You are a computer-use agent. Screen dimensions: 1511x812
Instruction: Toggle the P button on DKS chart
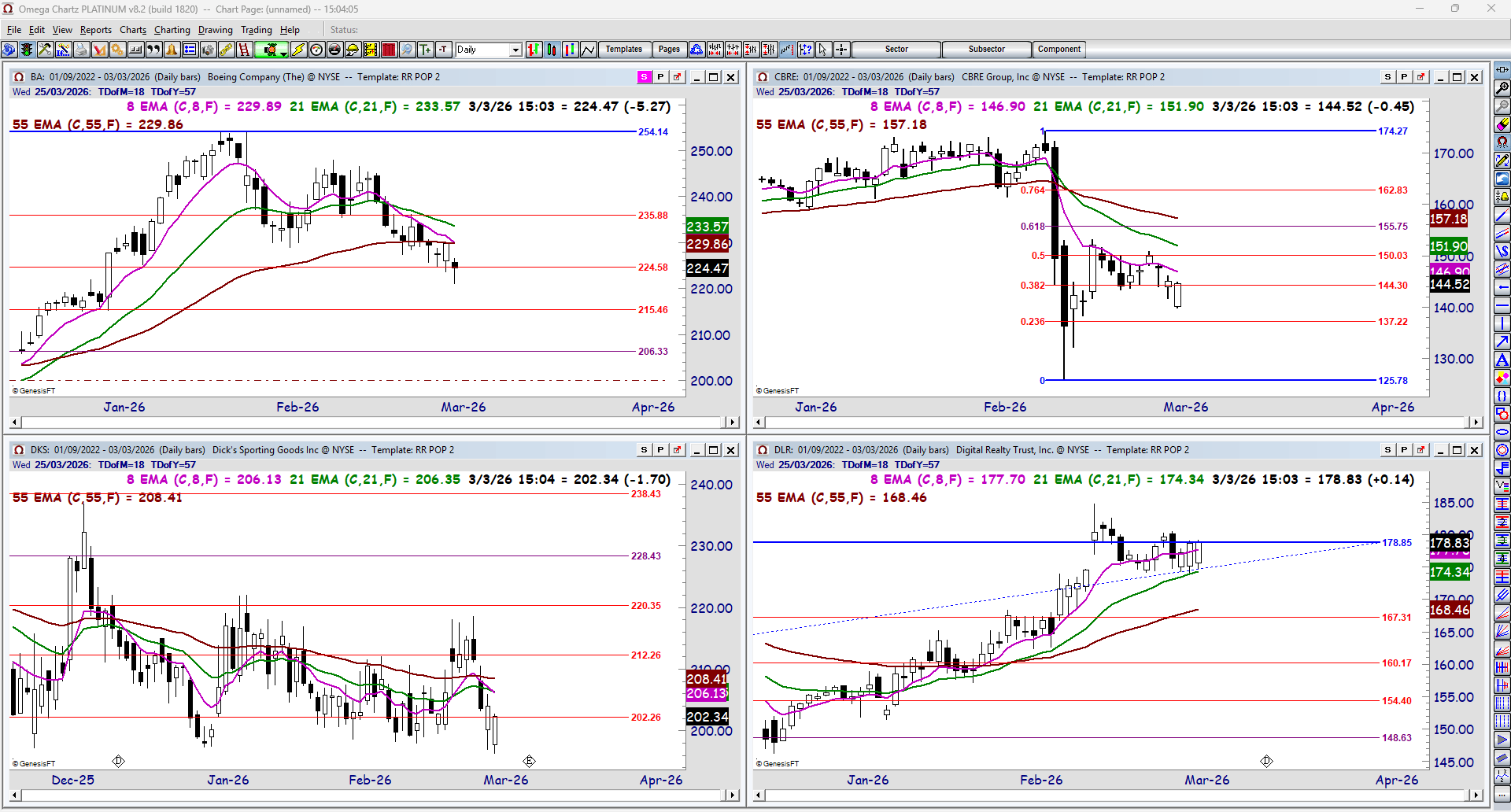tap(660, 450)
